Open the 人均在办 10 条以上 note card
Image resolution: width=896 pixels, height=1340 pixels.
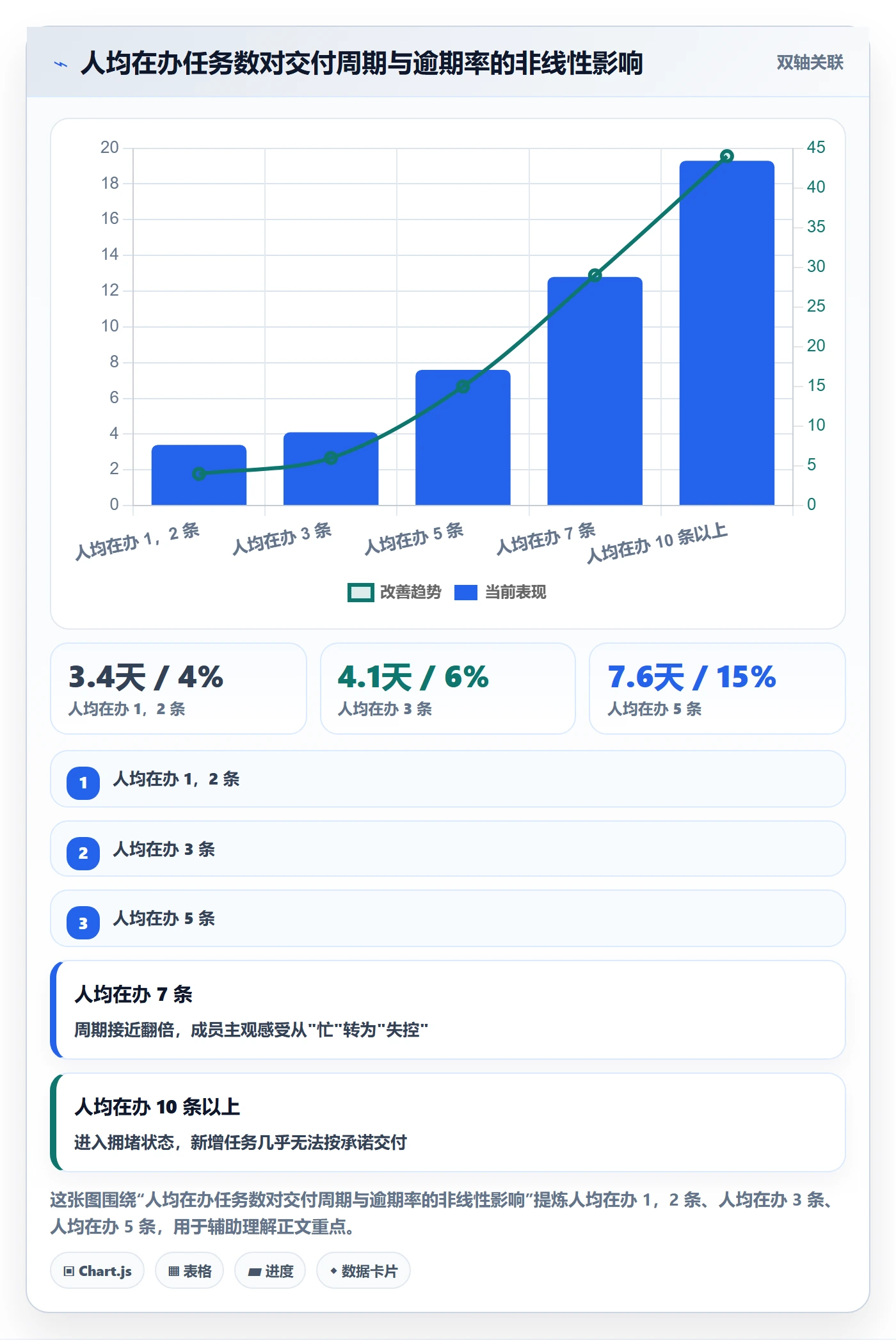(x=448, y=1122)
